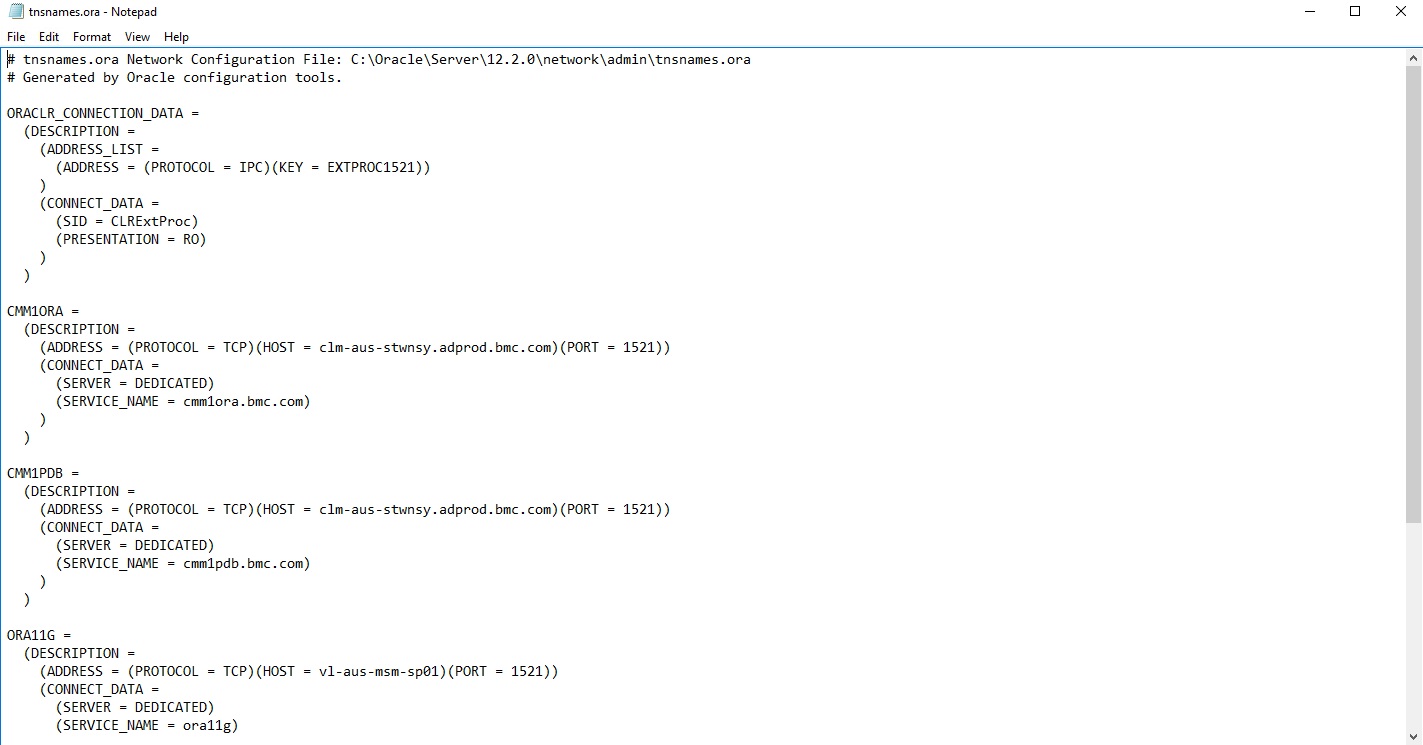Click the '(SID = CLRExtProc)' line
The image size is (1423, 745).
click(127, 221)
